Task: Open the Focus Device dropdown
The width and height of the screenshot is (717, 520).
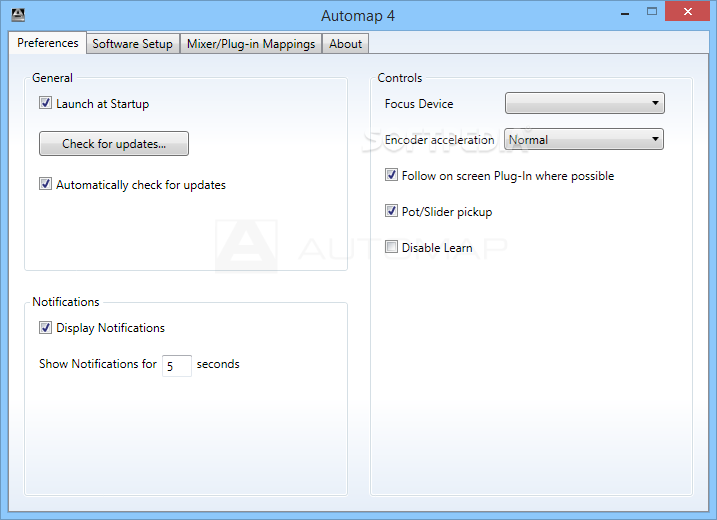Action: pos(584,103)
